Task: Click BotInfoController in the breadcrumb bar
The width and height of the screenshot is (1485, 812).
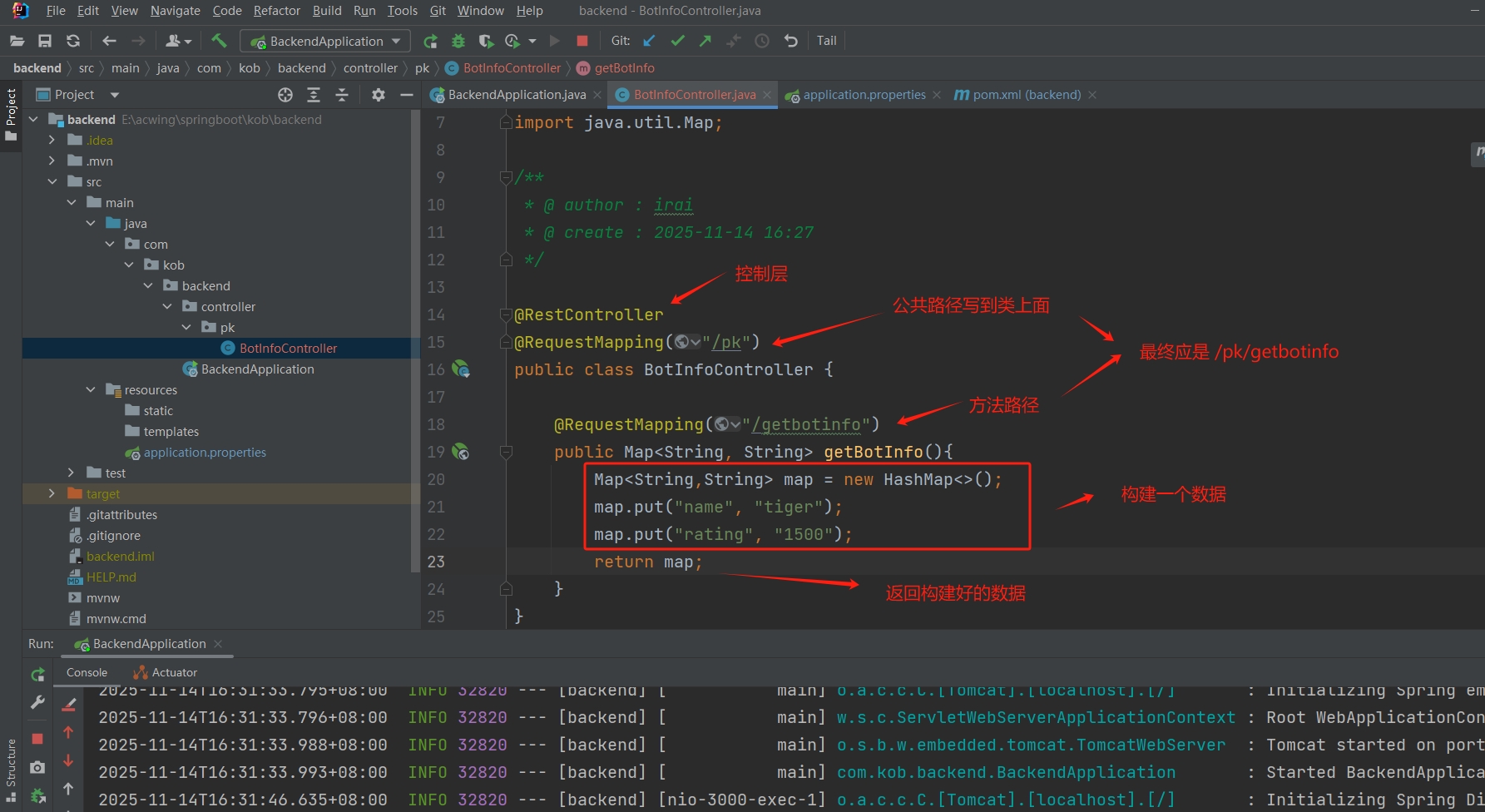Action: (512, 68)
